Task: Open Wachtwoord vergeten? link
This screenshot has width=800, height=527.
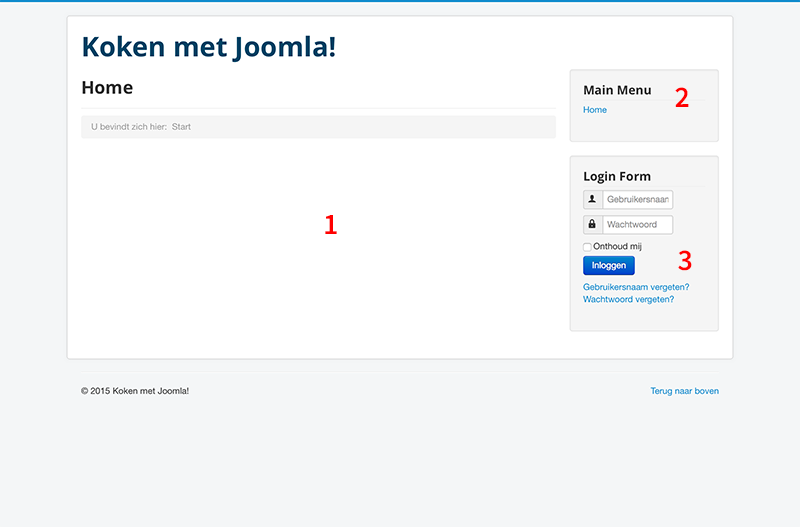Action: 629,299
